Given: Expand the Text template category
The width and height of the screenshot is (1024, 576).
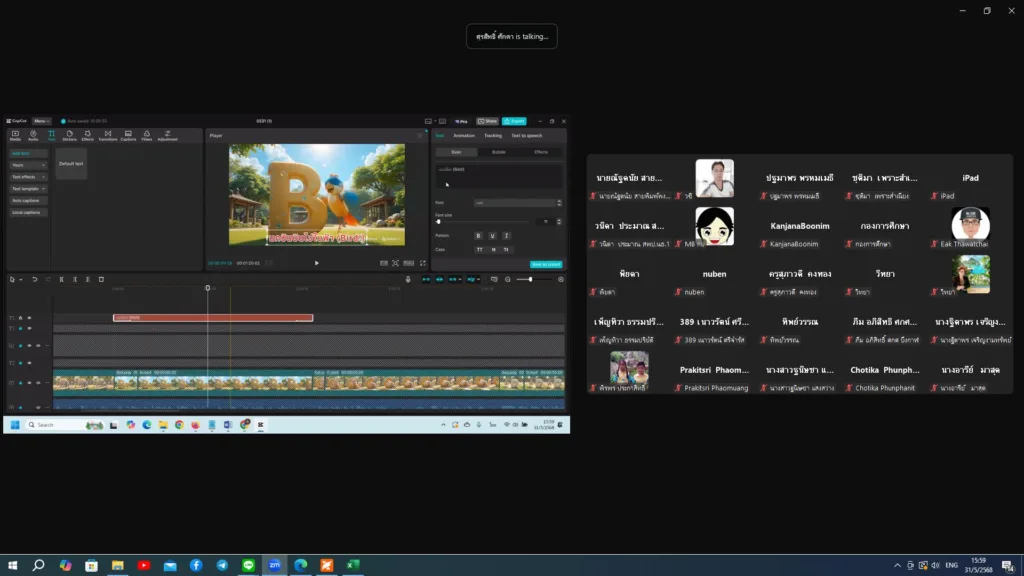Looking at the screenshot, I should (27, 188).
